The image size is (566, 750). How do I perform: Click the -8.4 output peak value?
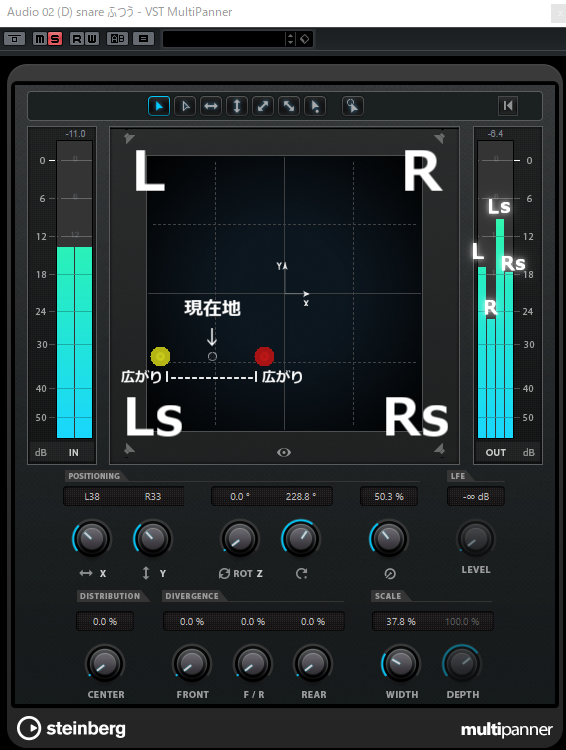[495, 133]
